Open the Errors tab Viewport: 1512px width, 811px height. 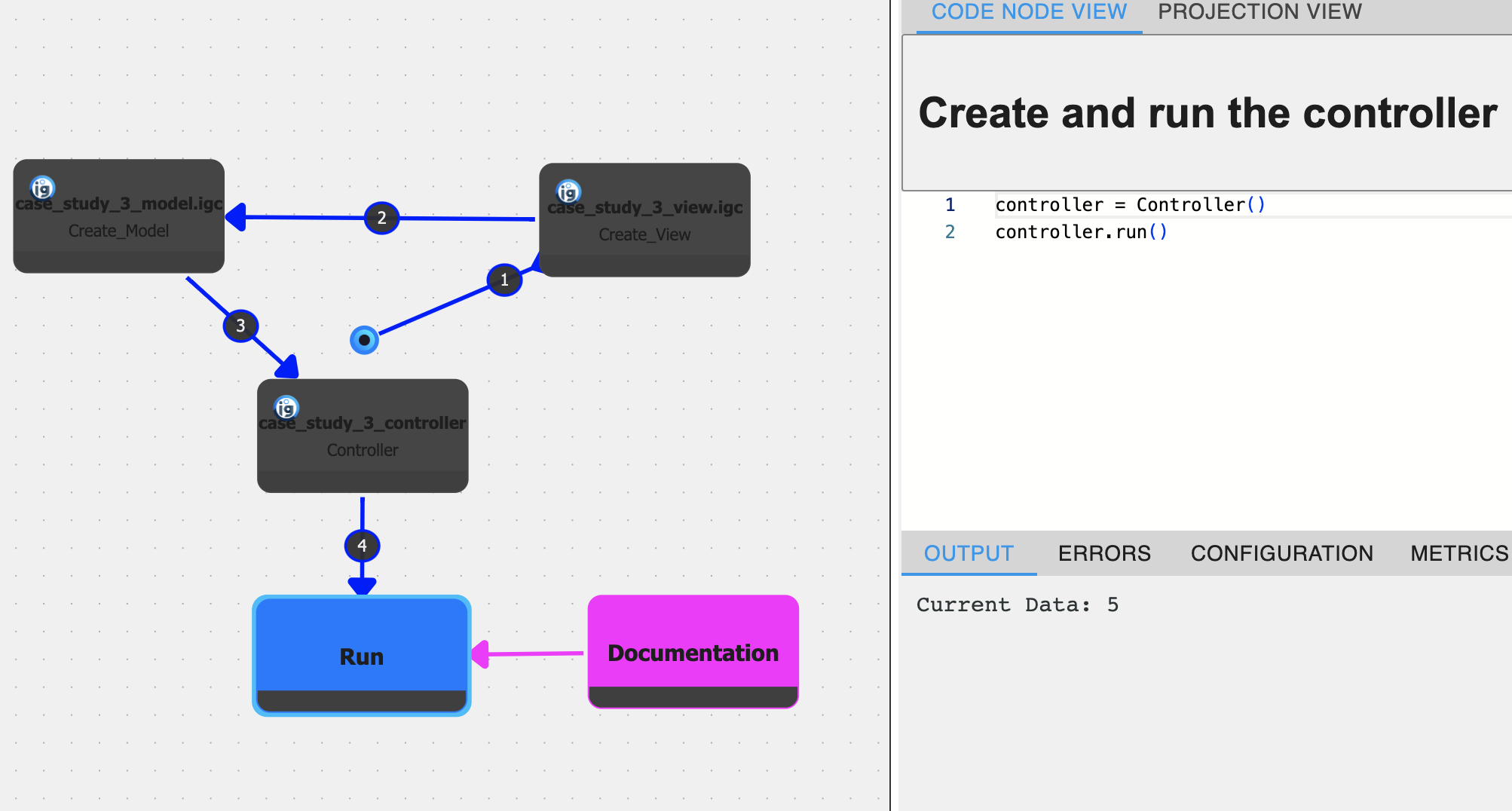tap(1104, 553)
